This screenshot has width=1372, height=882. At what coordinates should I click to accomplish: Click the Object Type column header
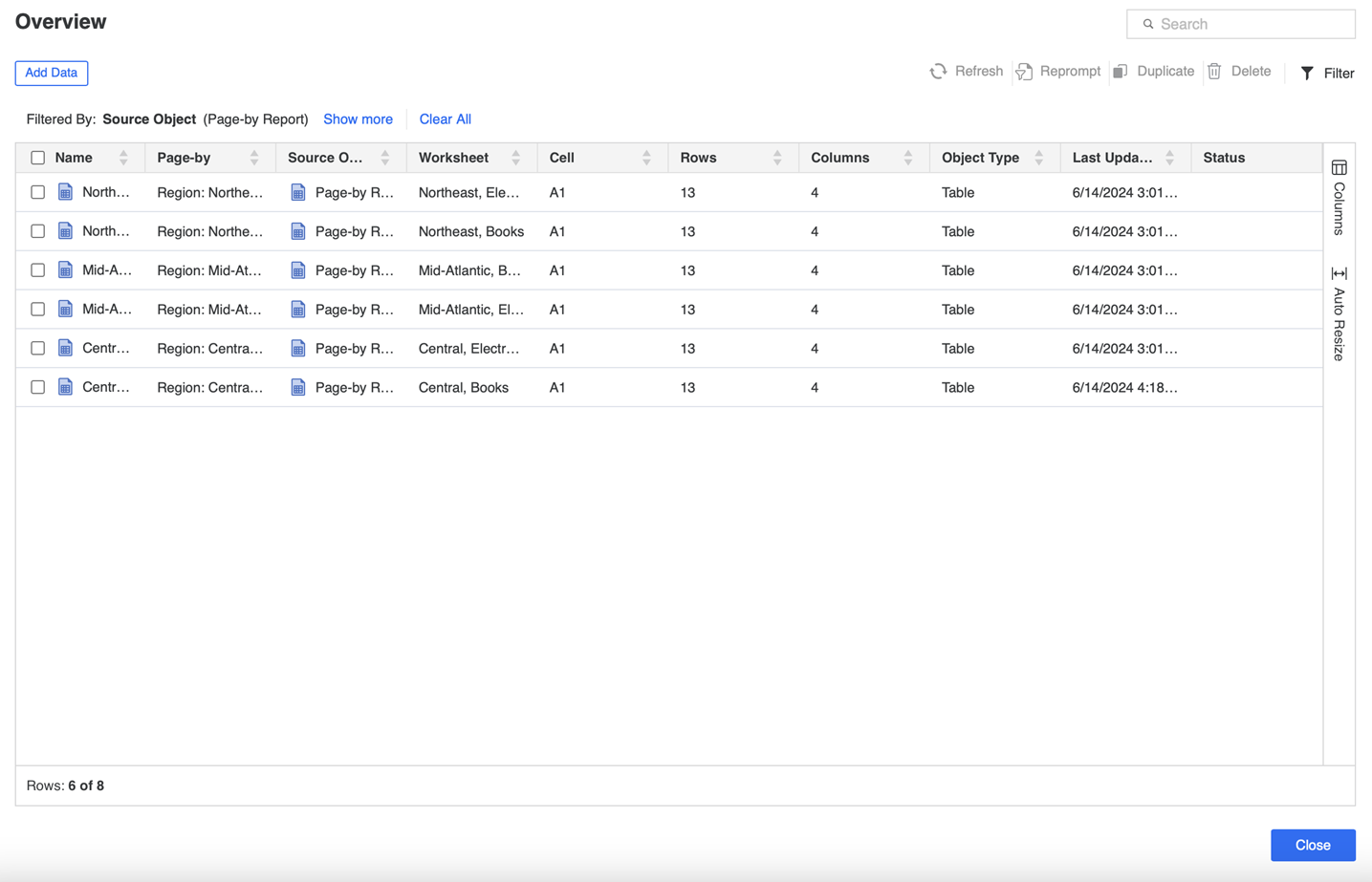[980, 158]
